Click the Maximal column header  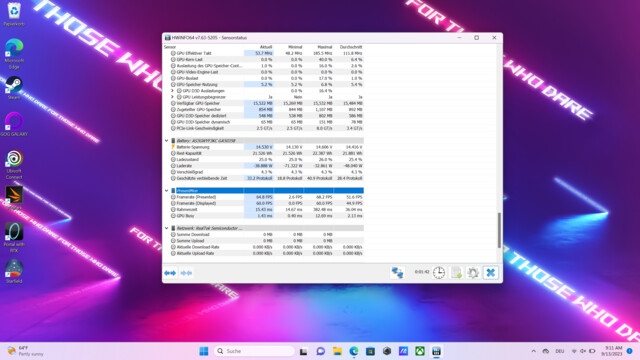pyautogui.click(x=325, y=47)
